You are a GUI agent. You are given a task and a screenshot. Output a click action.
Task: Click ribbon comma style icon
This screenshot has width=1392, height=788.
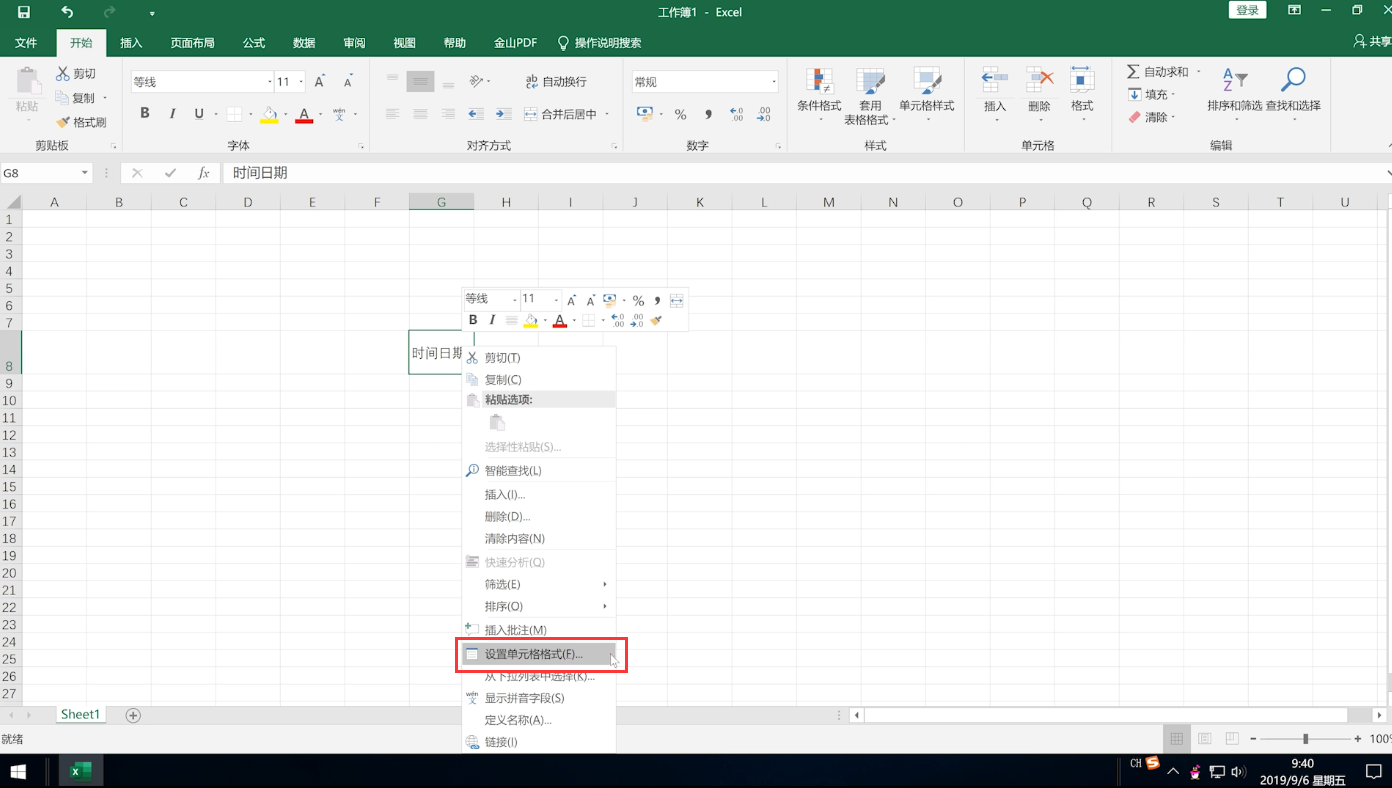coord(708,114)
